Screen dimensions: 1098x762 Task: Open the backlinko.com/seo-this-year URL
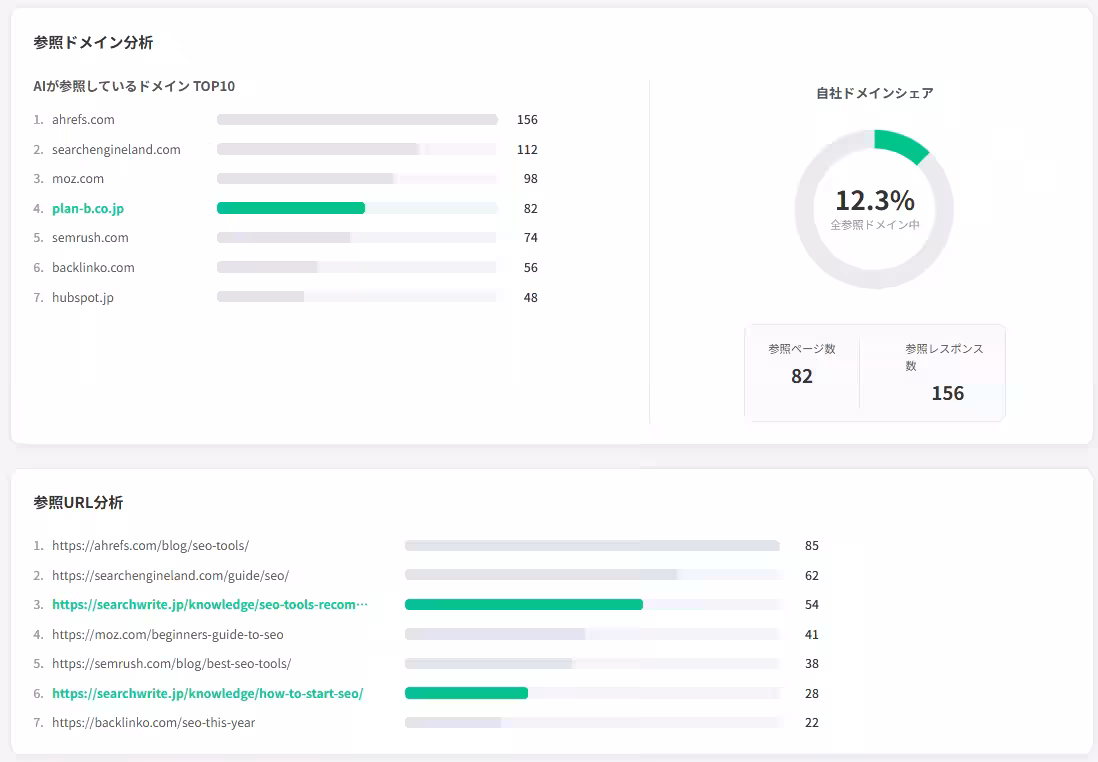[153, 723]
